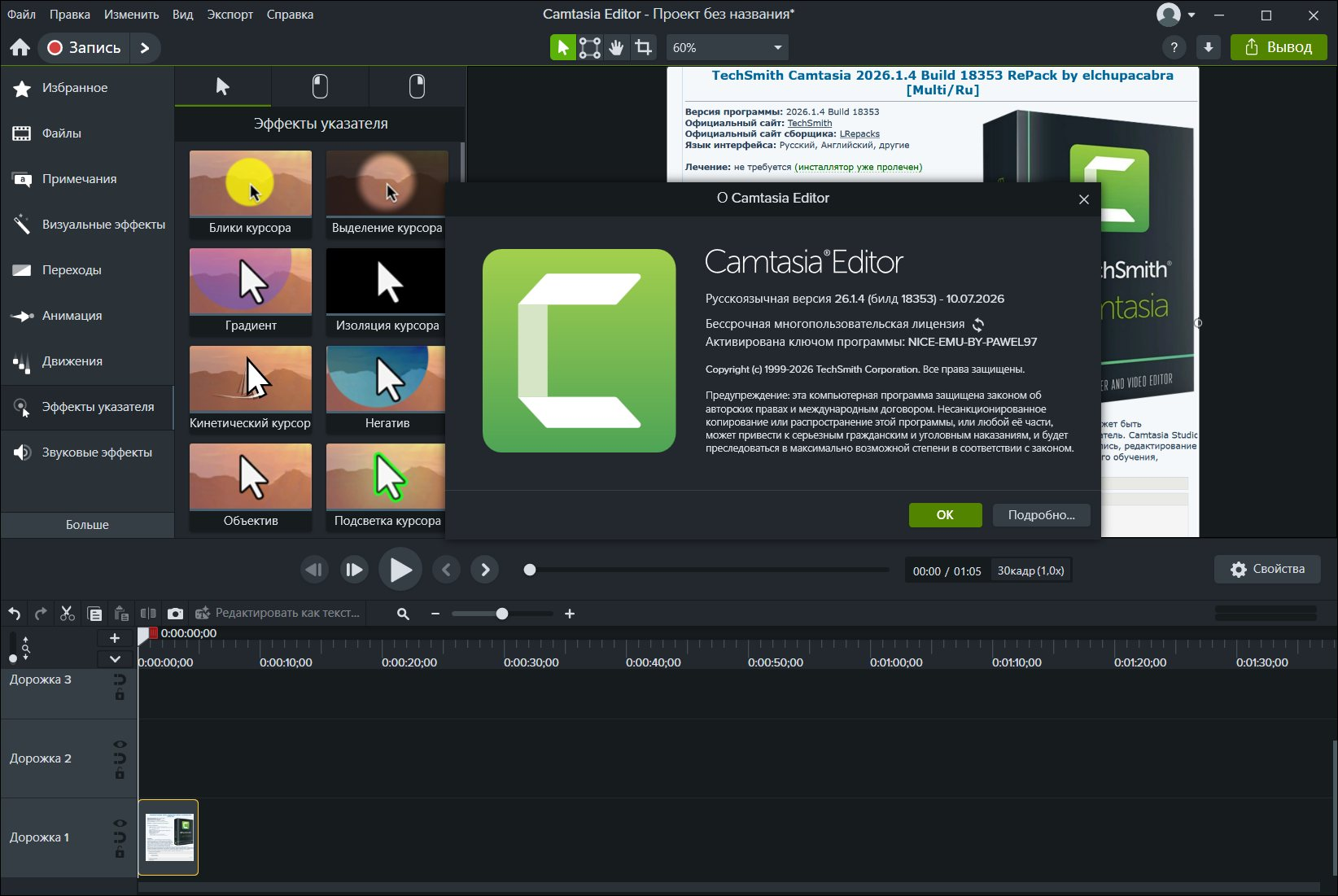Select the Градиент cursor effect thumbnail
1338x896 pixels.
click(x=251, y=291)
